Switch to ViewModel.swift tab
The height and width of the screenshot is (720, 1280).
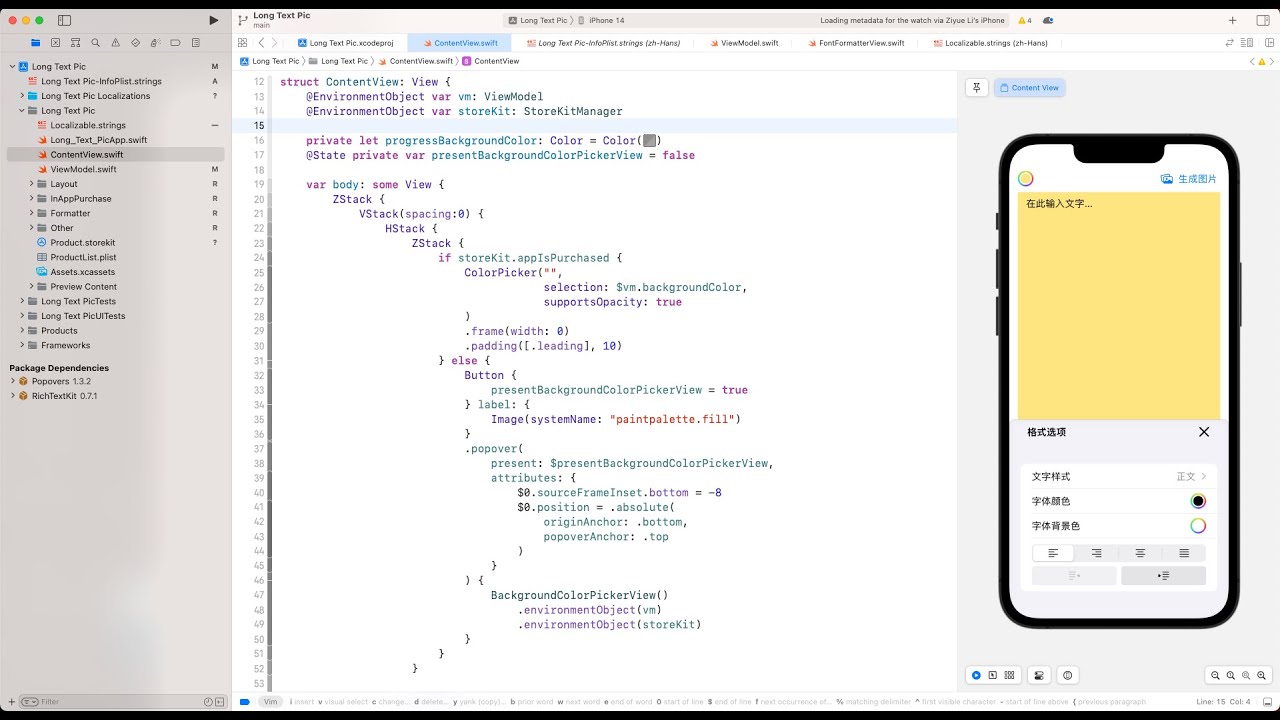coord(743,43)
